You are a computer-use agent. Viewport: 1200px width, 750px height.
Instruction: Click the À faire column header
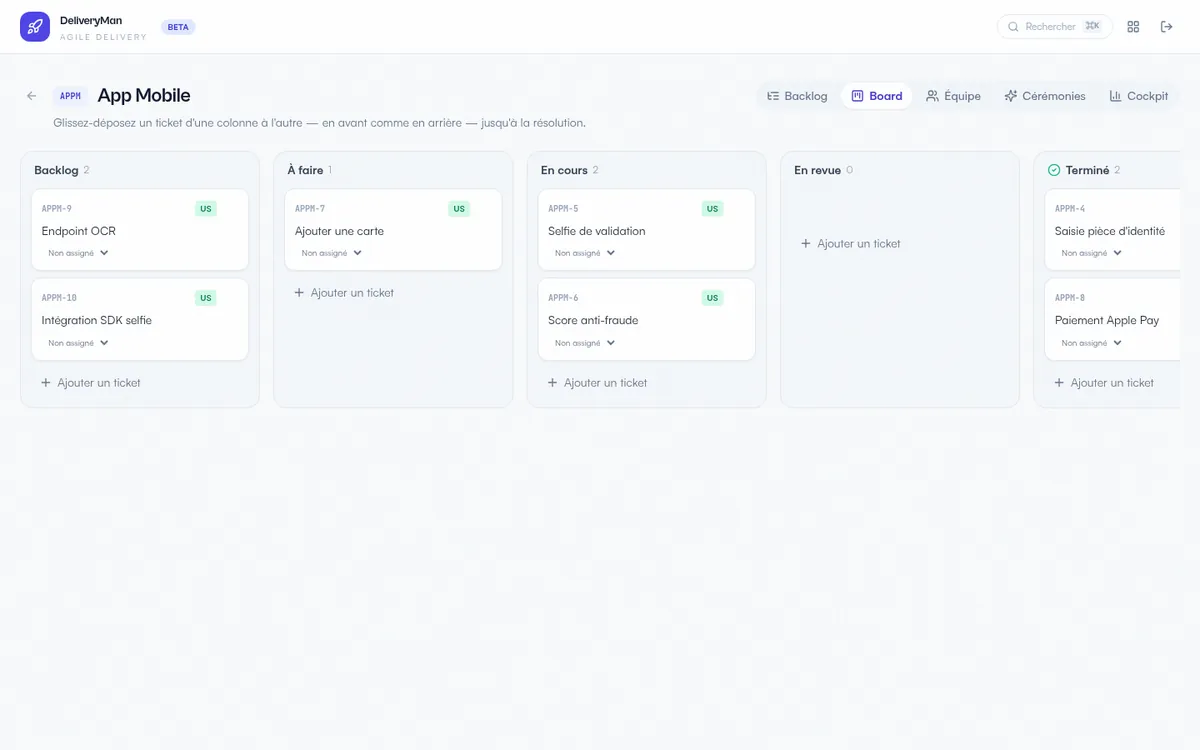(x=305, y=170)
